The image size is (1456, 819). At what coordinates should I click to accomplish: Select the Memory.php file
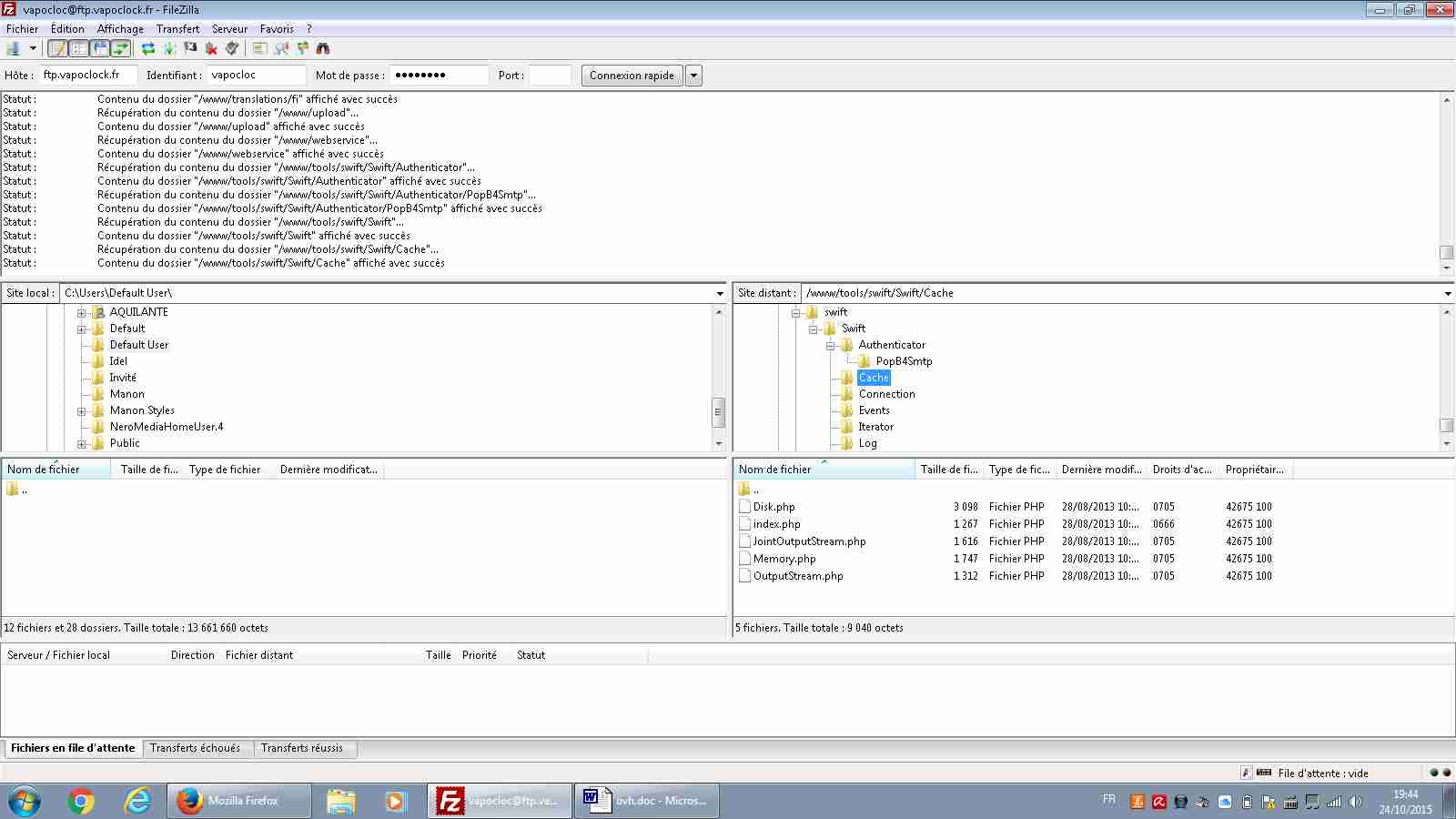point(784,559)
